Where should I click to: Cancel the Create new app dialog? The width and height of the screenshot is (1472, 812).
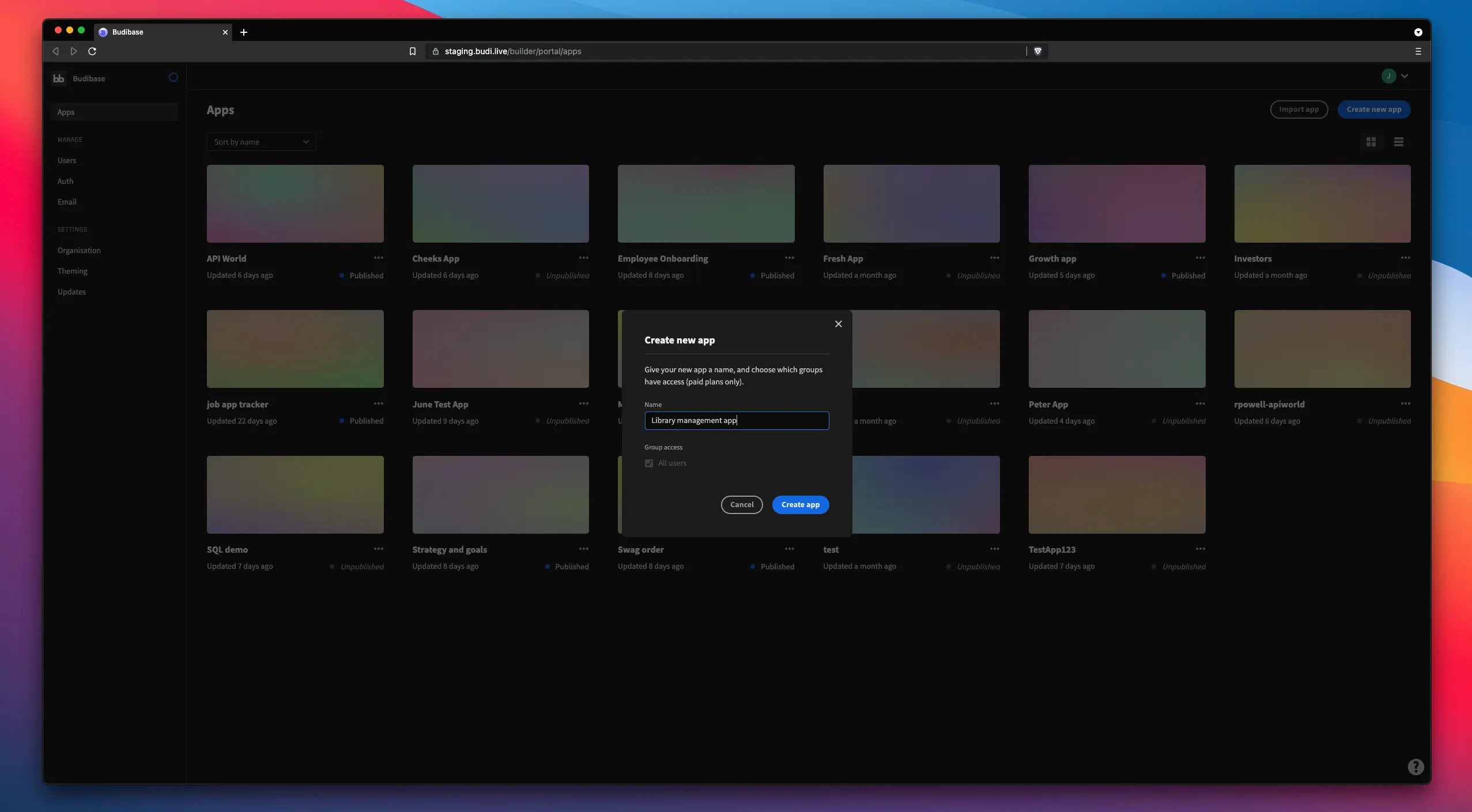[741, 504]
